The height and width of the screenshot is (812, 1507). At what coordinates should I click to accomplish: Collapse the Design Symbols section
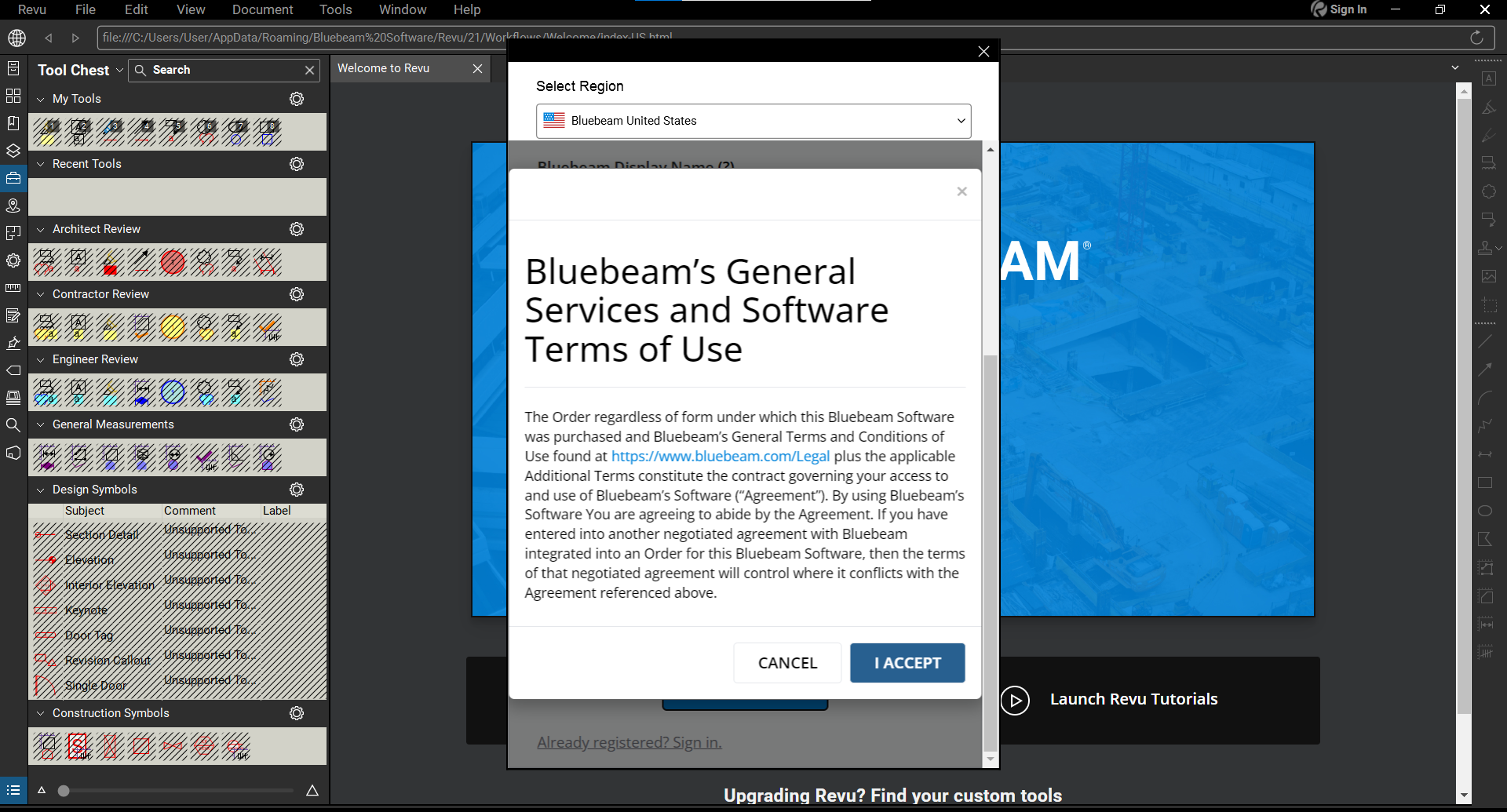[x=41, y=490]
